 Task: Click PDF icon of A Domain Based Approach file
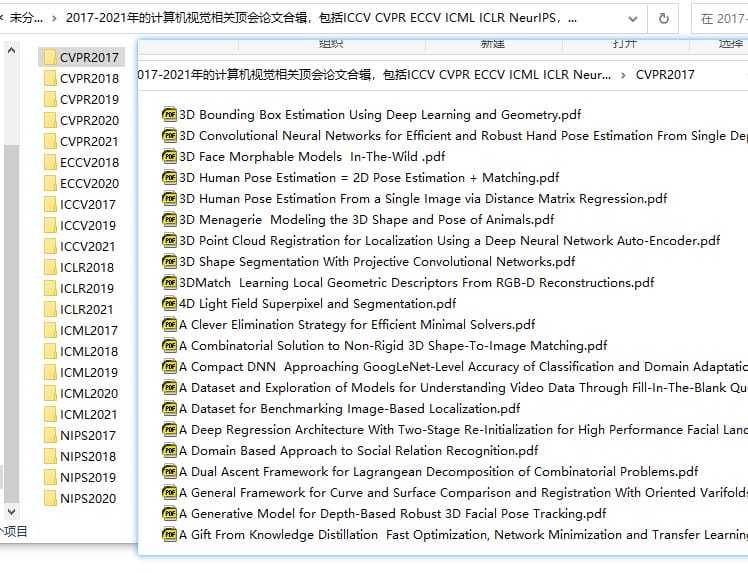[x=169, y=450]
